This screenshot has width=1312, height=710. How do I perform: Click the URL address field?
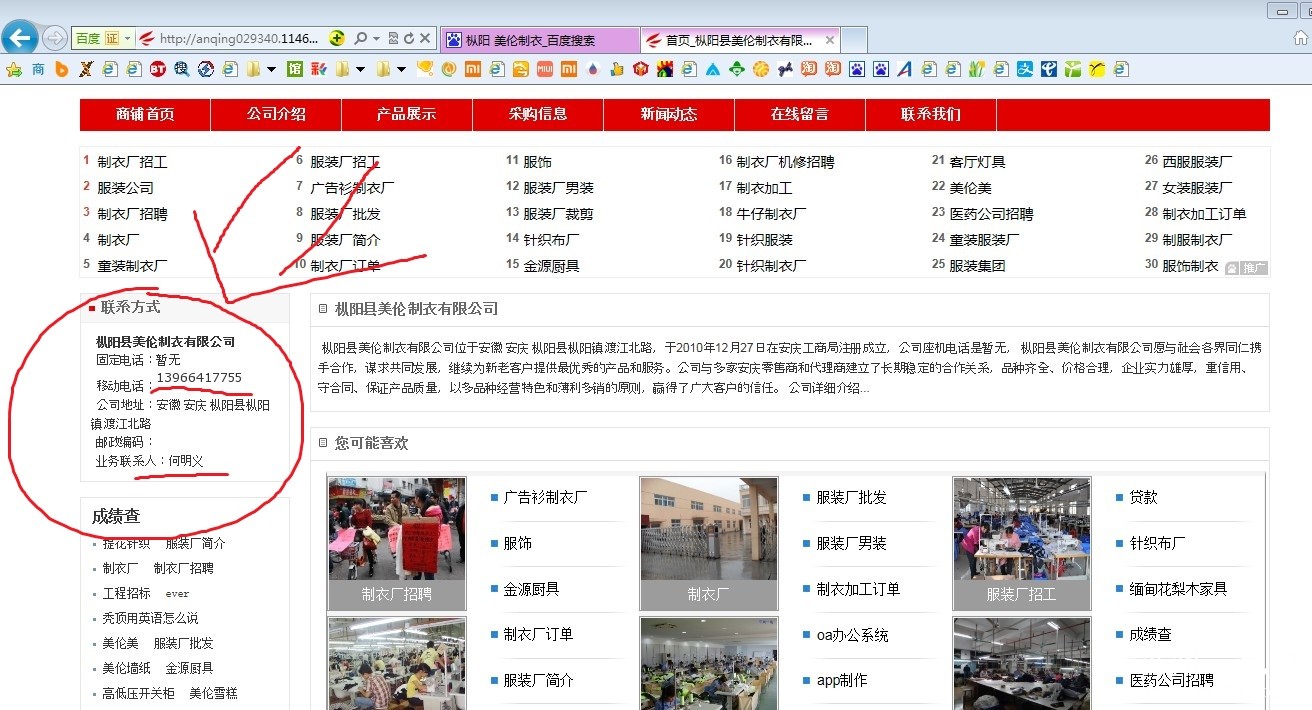[238, 39]
